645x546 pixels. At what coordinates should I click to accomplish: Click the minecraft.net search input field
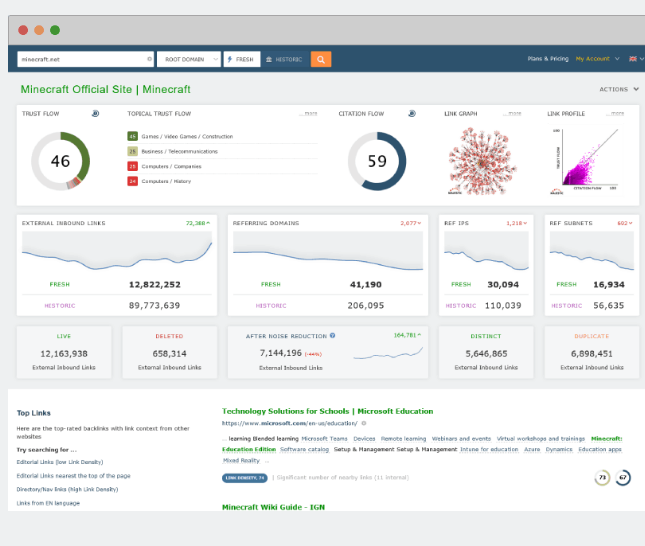coord(80,59)
